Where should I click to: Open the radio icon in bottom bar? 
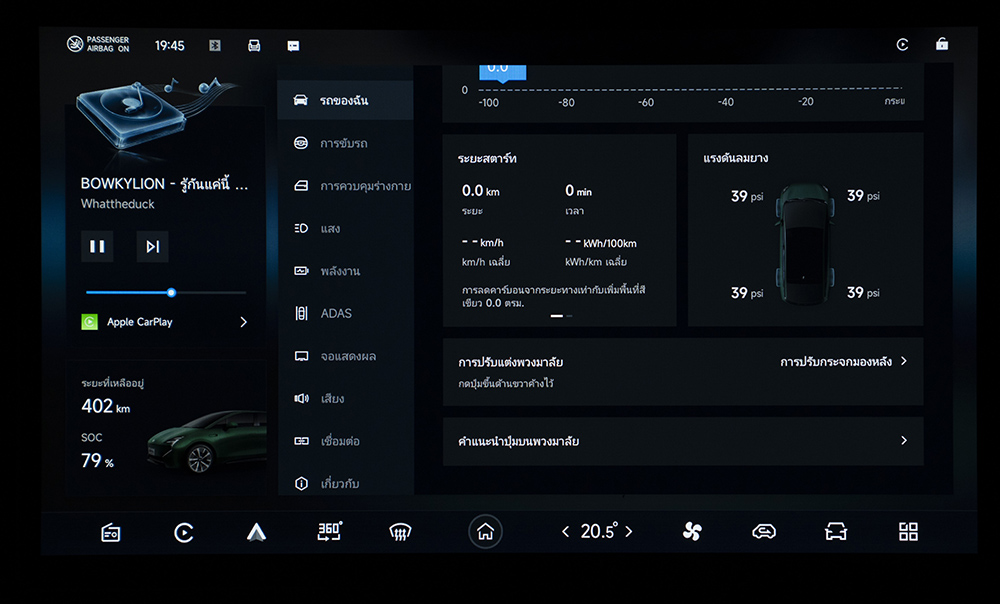[x=111, y=532]
